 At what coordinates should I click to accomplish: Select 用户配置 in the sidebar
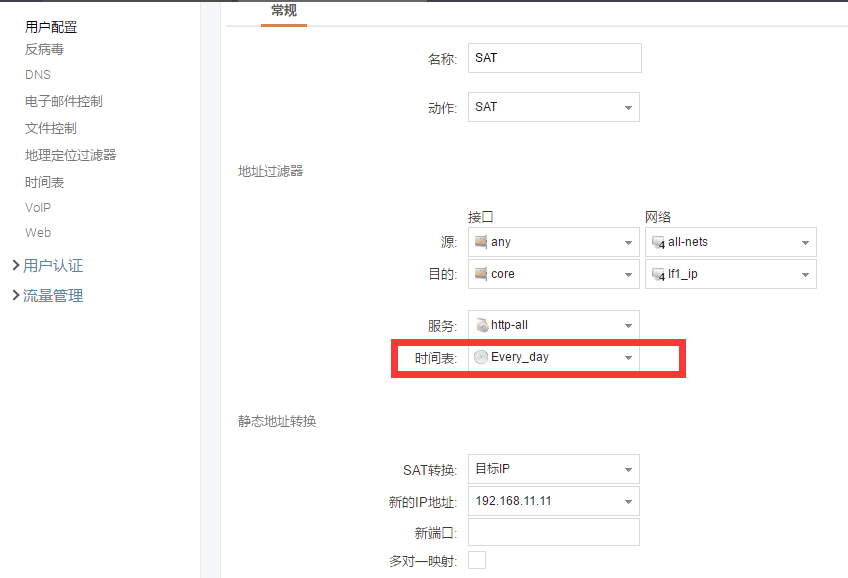point(51,27)
